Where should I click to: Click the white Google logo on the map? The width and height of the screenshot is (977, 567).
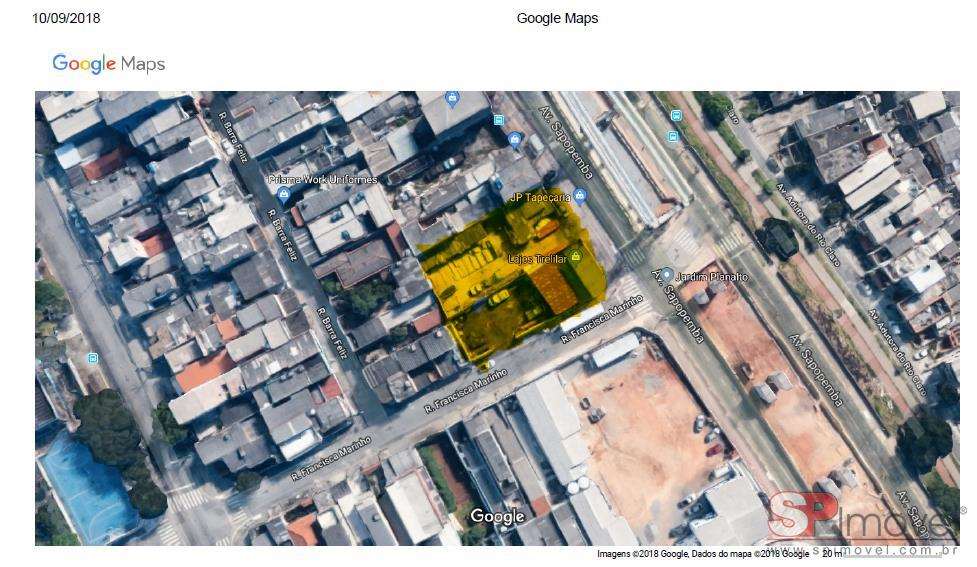pos(497,517)
